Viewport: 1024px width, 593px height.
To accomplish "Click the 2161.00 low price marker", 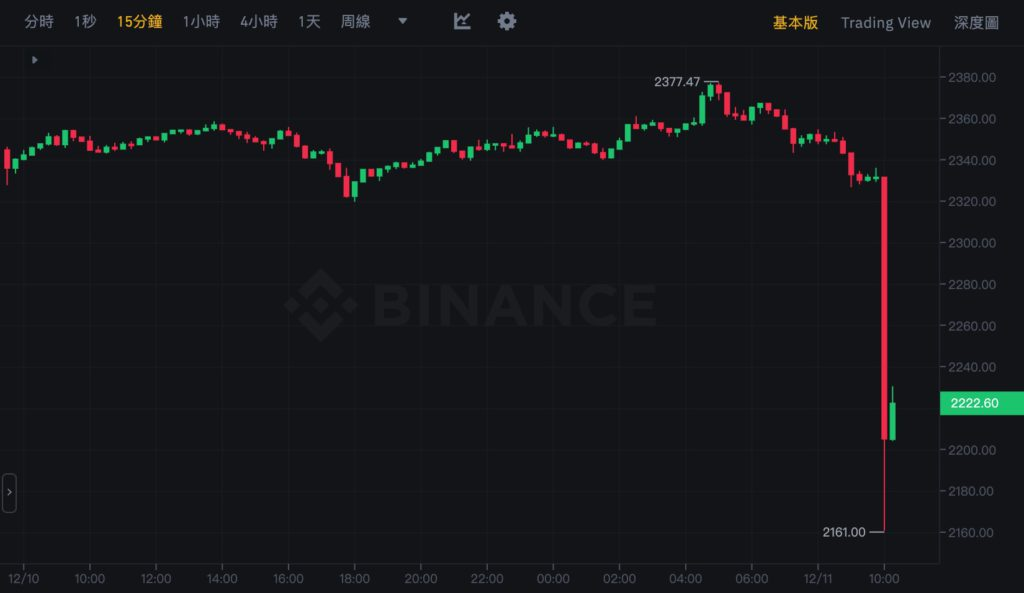I will point(843,532).
